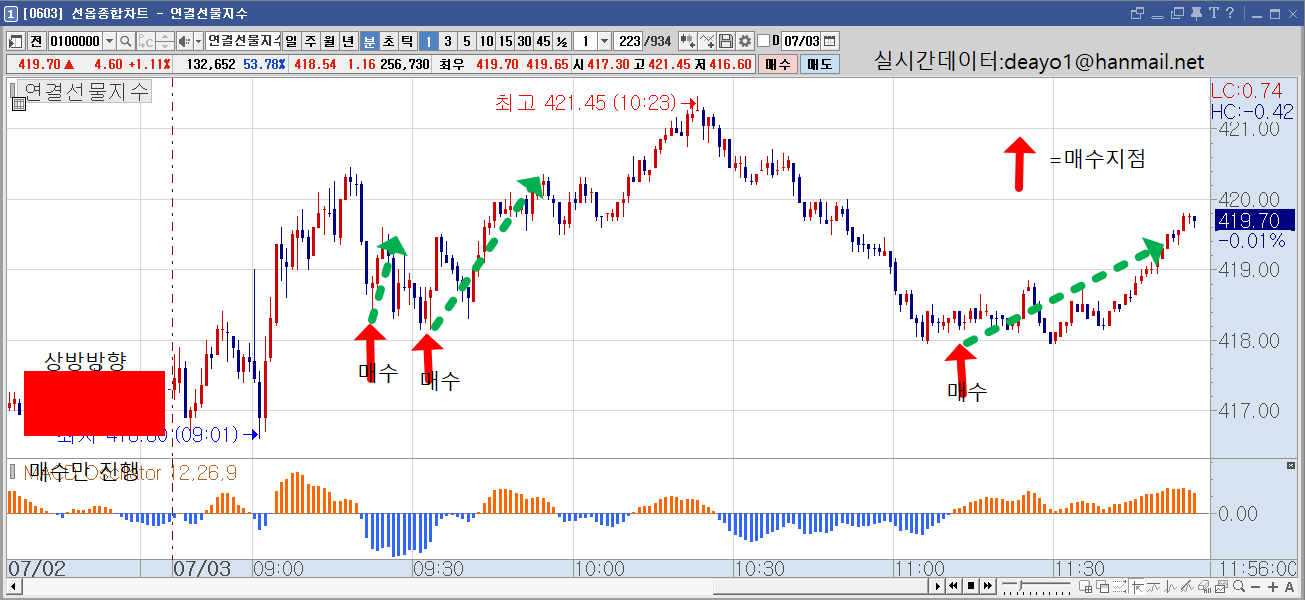The image size is (1305, 600).
Task: Click the magnifier search icon beside code 0100000
Action: [126, 41]
